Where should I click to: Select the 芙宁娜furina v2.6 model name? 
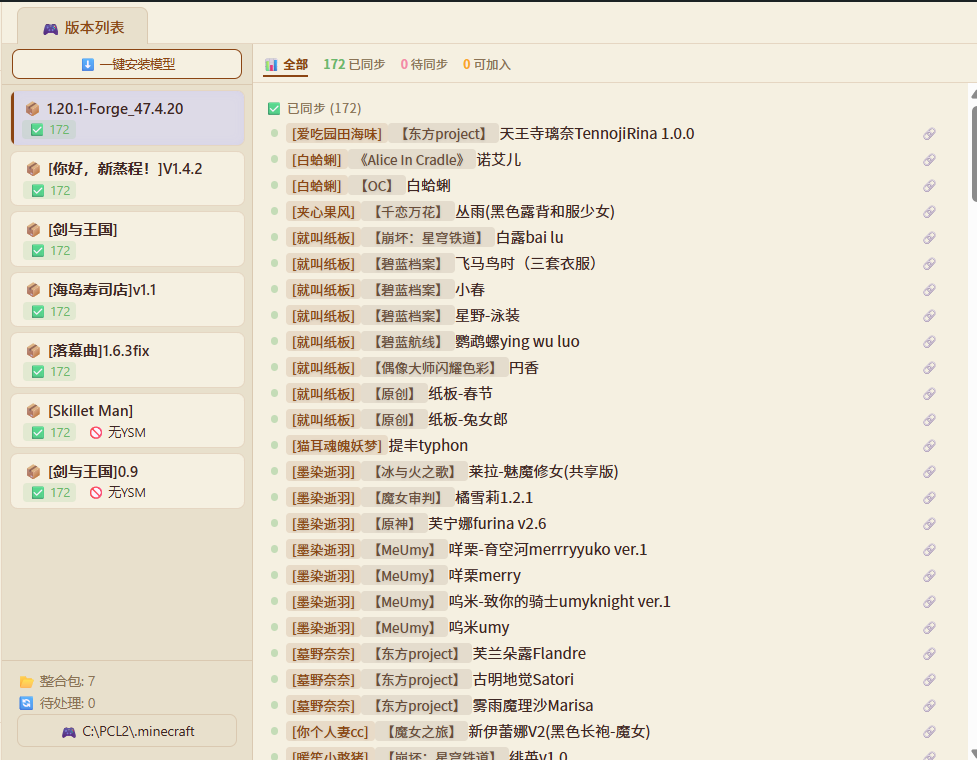(x=487, y=524)
